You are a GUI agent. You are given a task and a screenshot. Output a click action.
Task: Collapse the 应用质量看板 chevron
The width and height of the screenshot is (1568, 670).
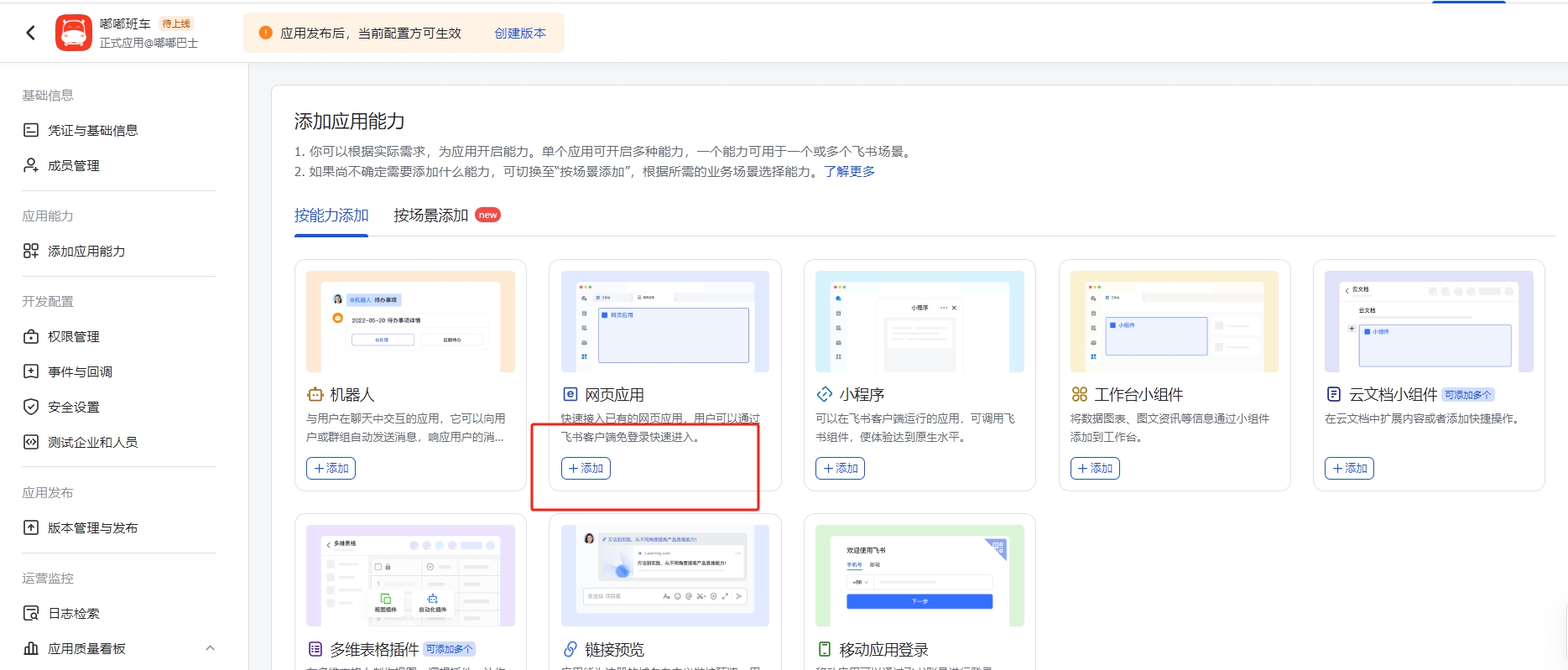(x=210, y=648)
